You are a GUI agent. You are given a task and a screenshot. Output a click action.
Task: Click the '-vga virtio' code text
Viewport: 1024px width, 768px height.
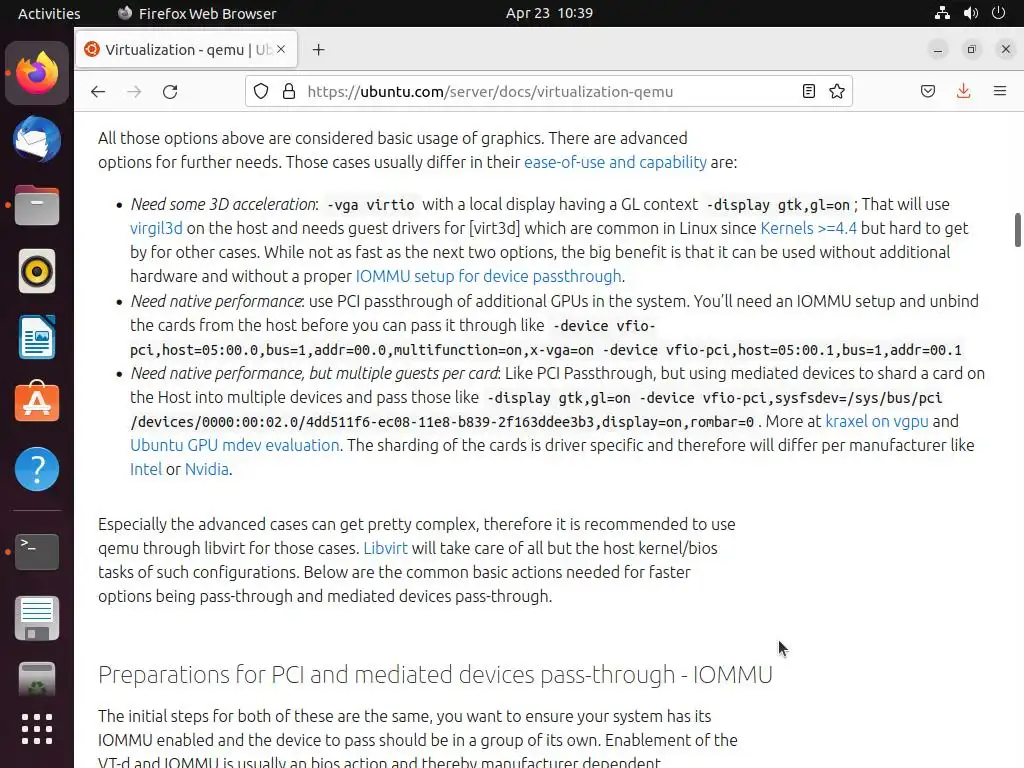(370, 204)
